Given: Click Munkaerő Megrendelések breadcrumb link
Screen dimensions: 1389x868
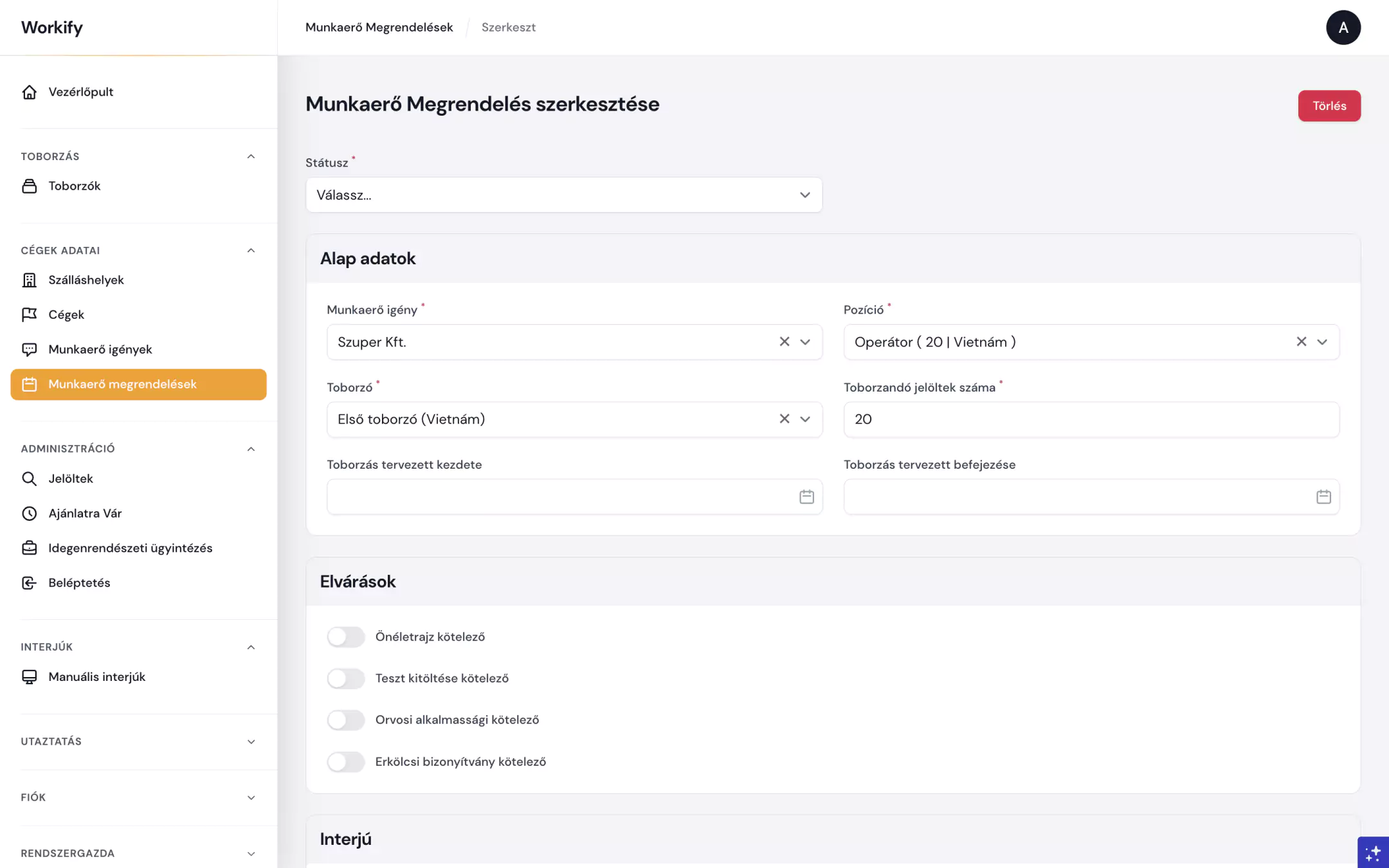Looking at the screenshot, I should [x=379, y=27].
